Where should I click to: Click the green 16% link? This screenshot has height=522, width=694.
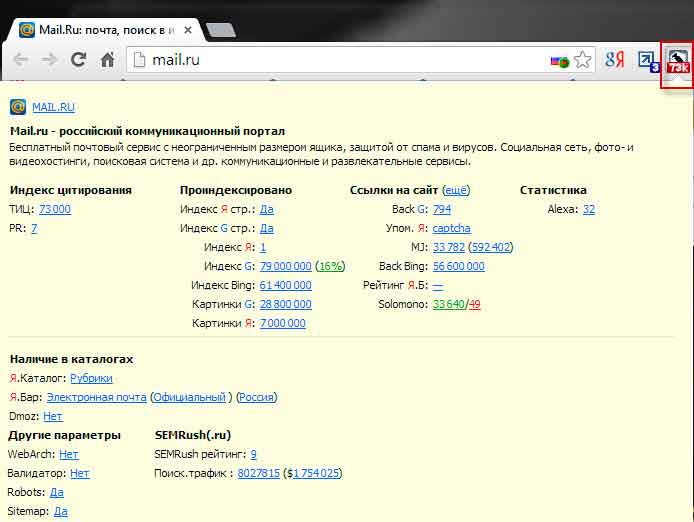(330, 266)
